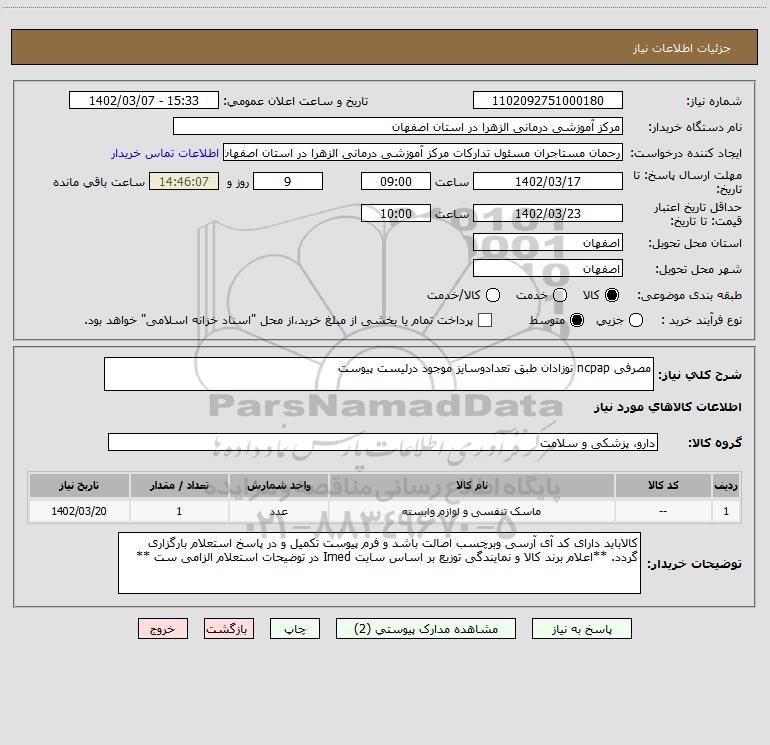Click the چاپ print button
Image resolution: width=770 pixels, height=745 pixels.
tap(295, 629)
